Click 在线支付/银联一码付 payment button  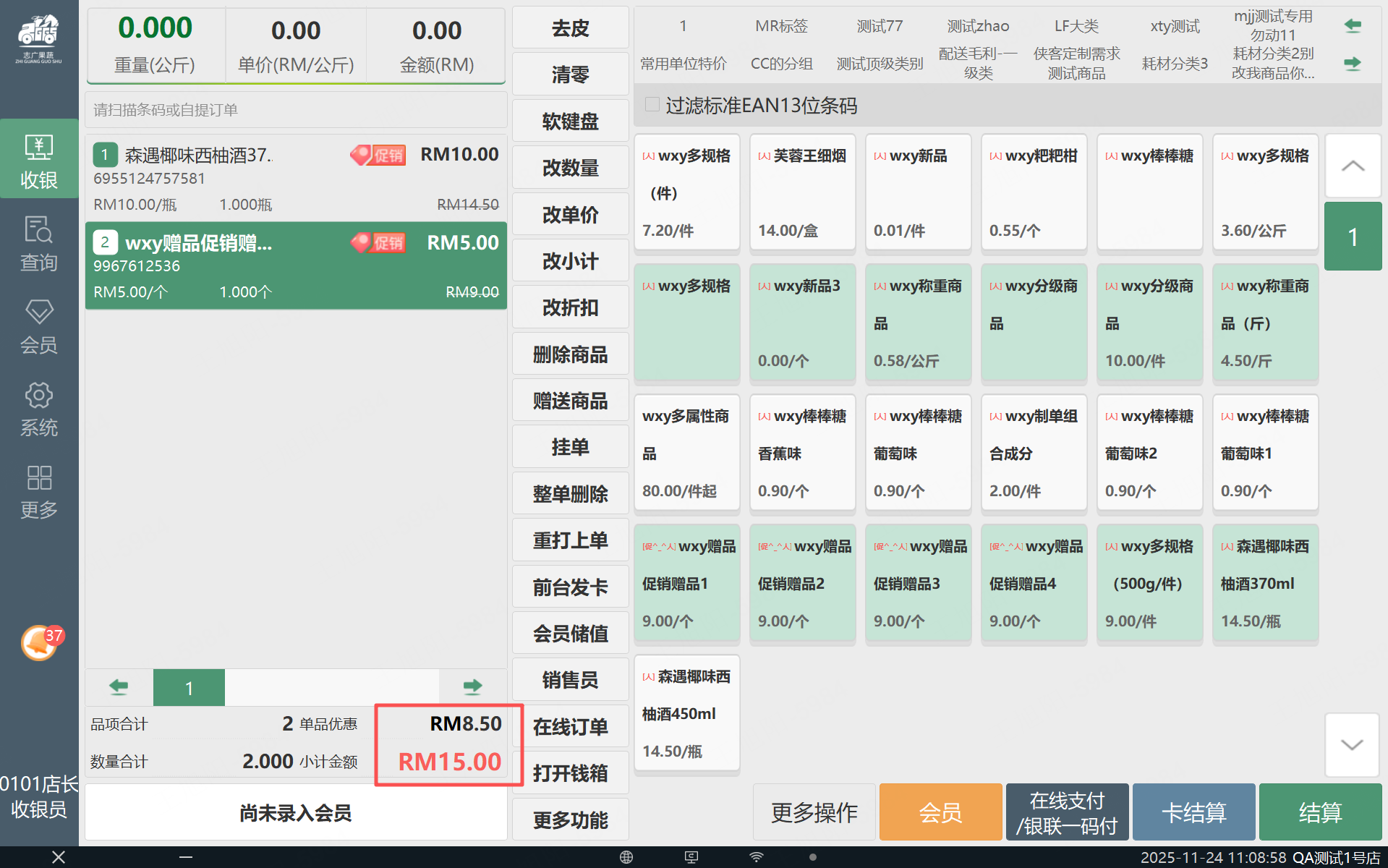[x=1067, y=812]
